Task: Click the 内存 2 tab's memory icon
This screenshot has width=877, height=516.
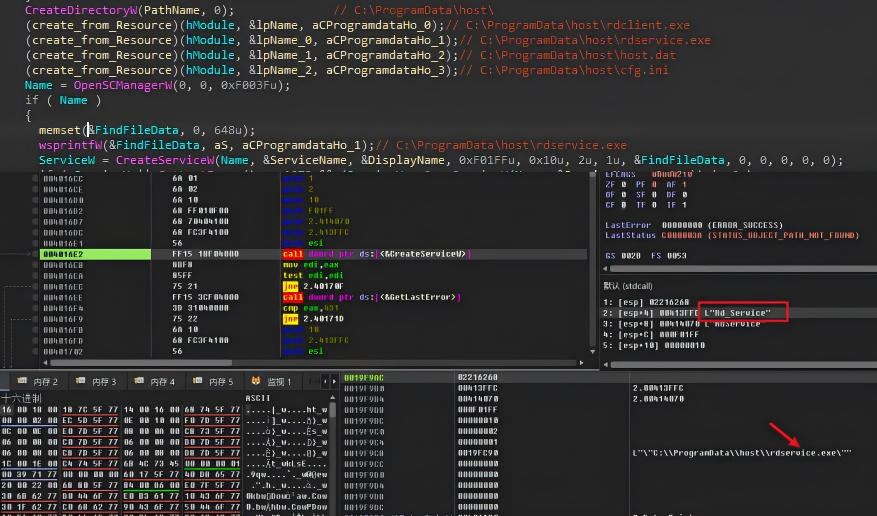Action: click(x=22, y=381)
